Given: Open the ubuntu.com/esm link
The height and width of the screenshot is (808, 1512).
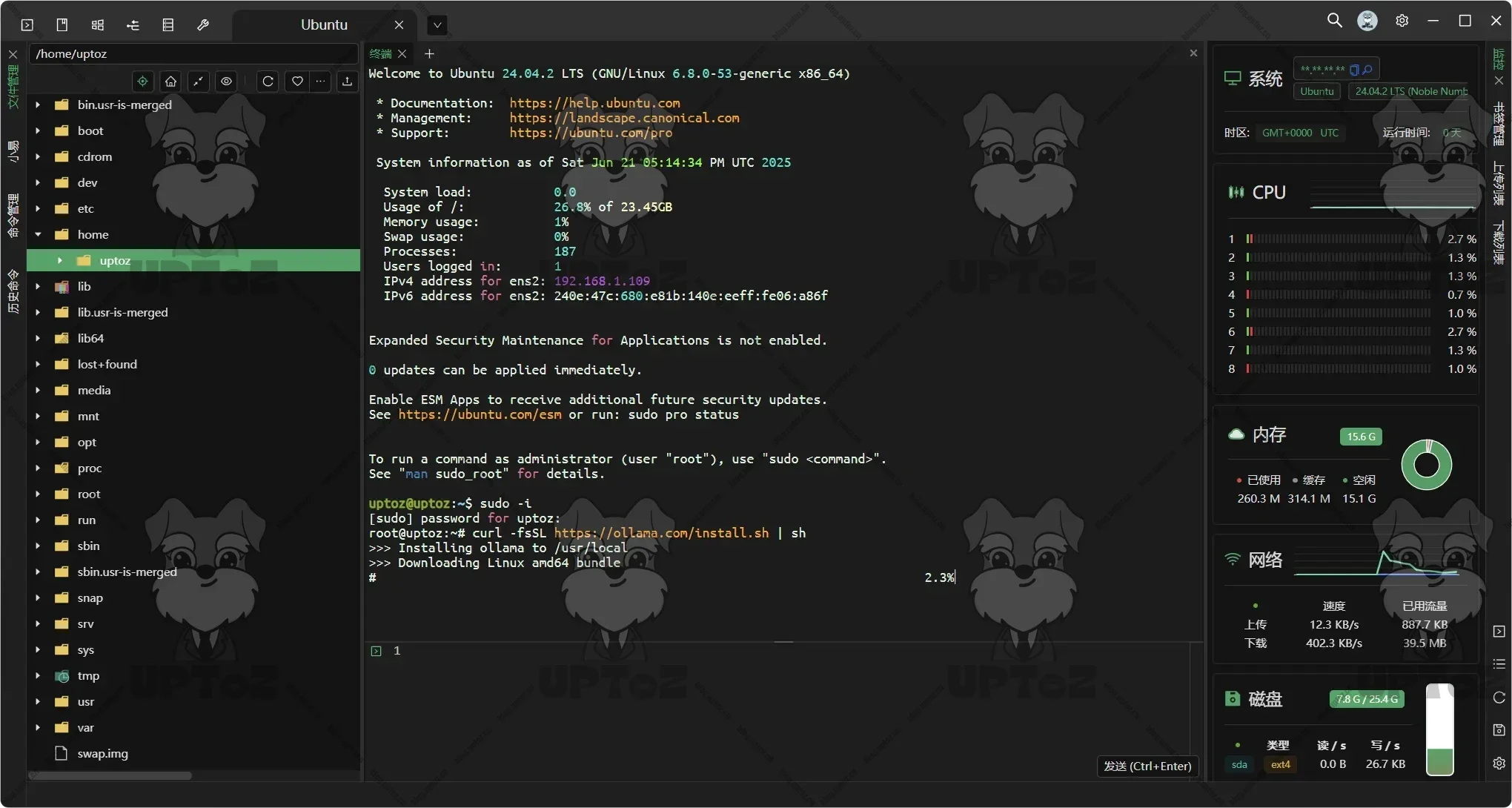Looking at the screenshot, I should [x=480, y=414].
